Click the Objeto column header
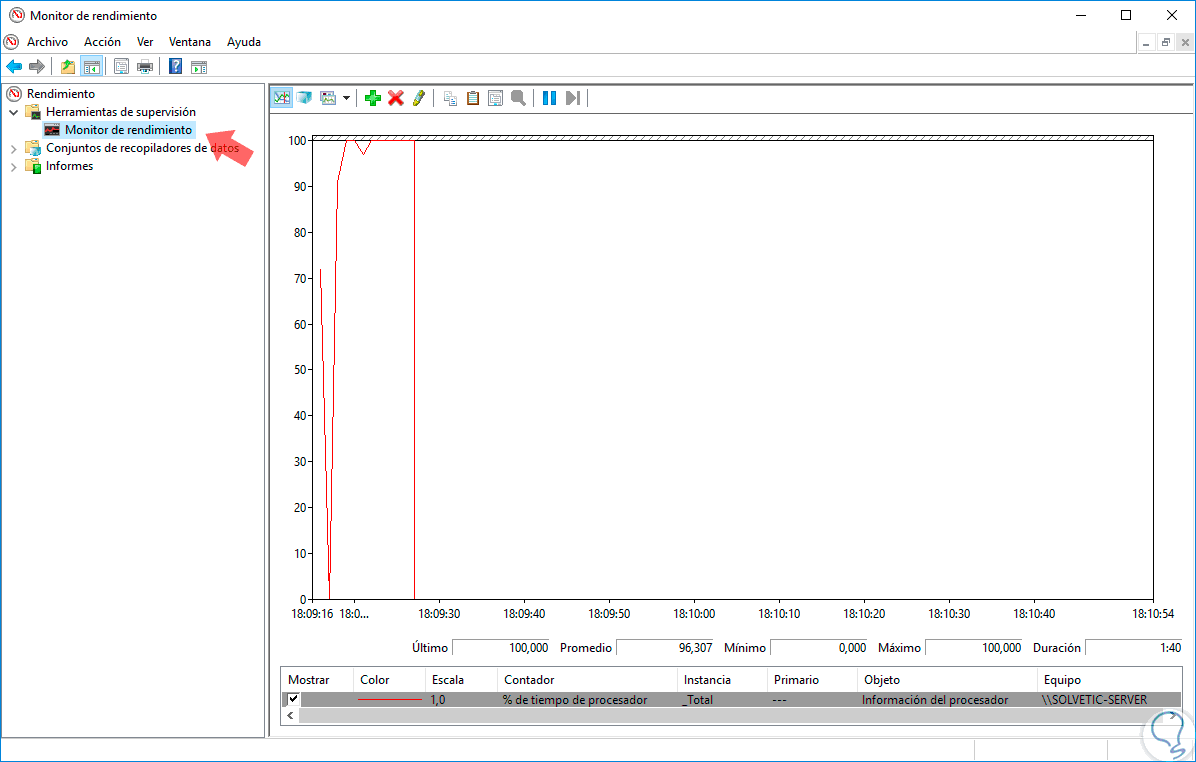 (x=947, y=680)
